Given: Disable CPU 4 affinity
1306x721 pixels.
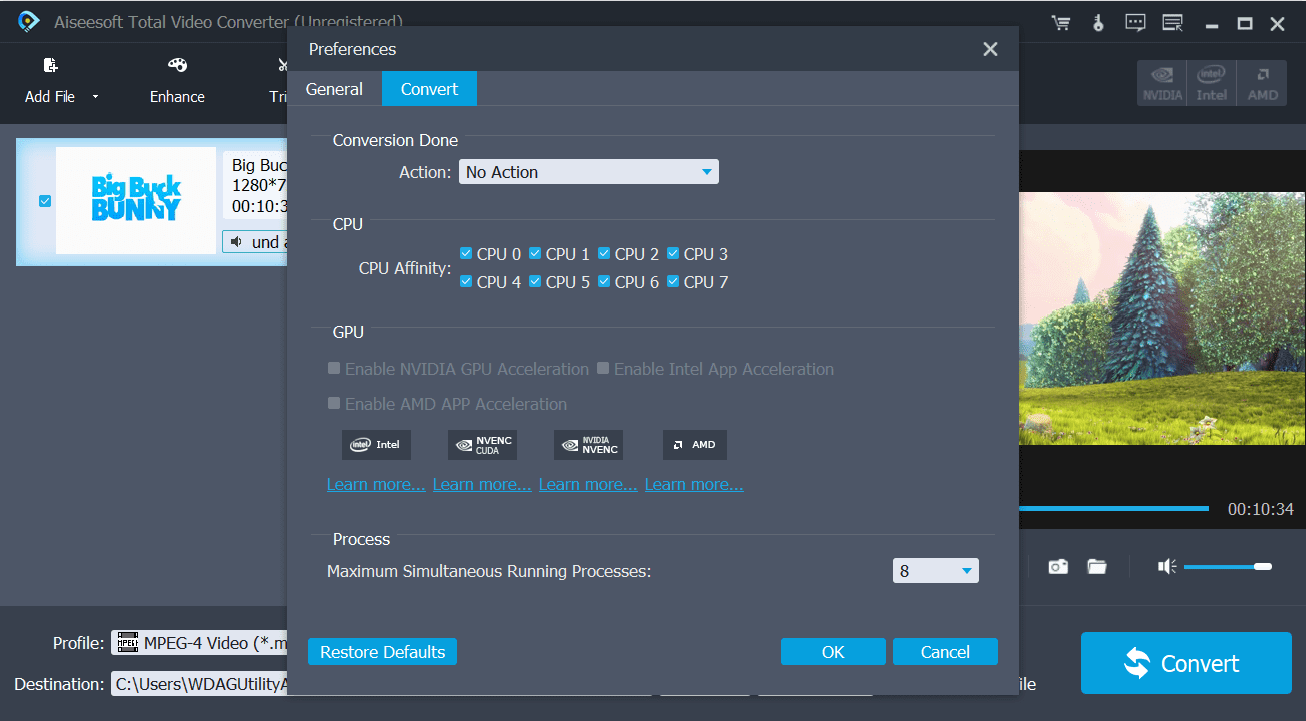Looking at the screenshot, I should tap(465, 281).
